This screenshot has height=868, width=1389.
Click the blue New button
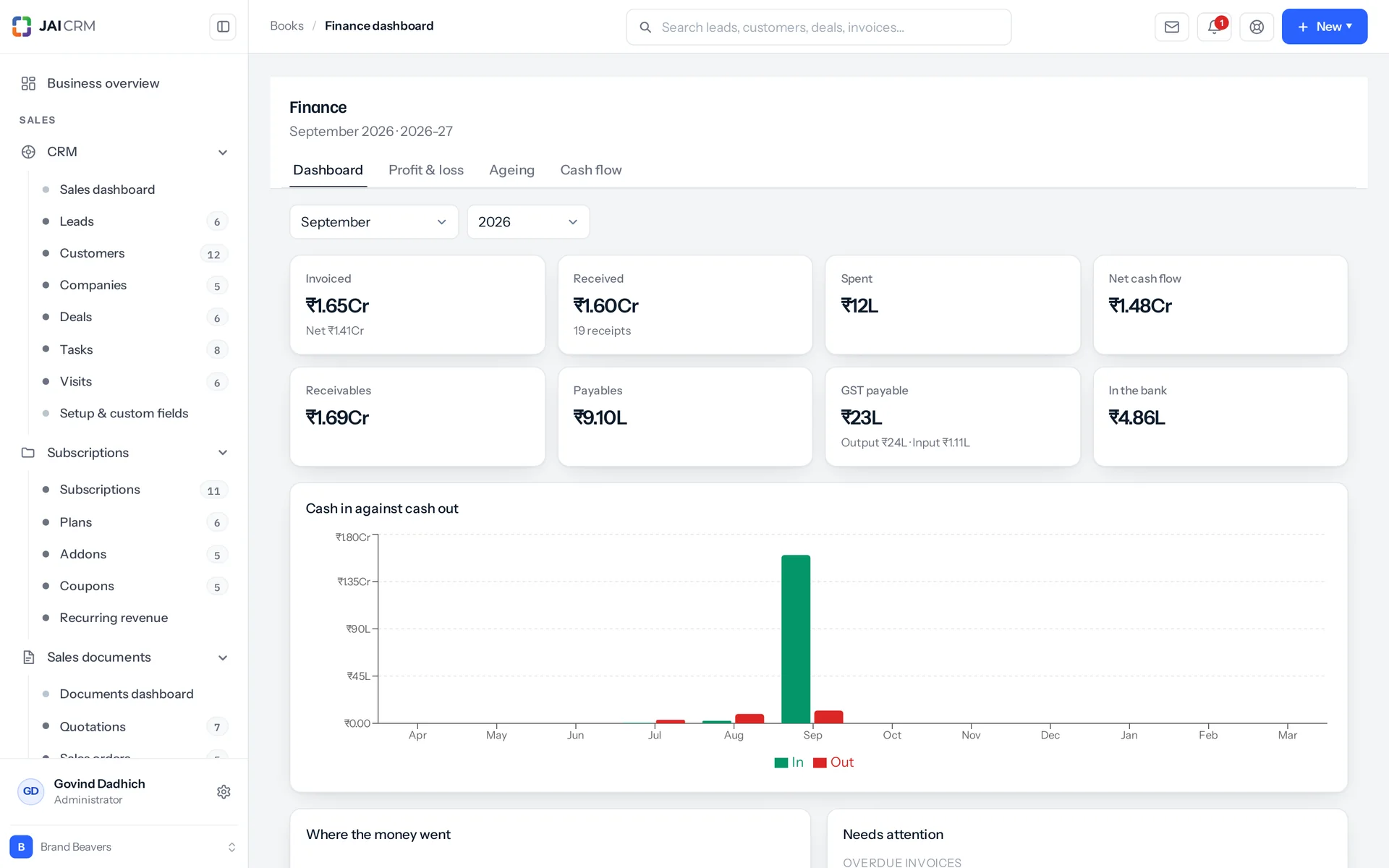pyautogui.click(x=1324, y=27)
